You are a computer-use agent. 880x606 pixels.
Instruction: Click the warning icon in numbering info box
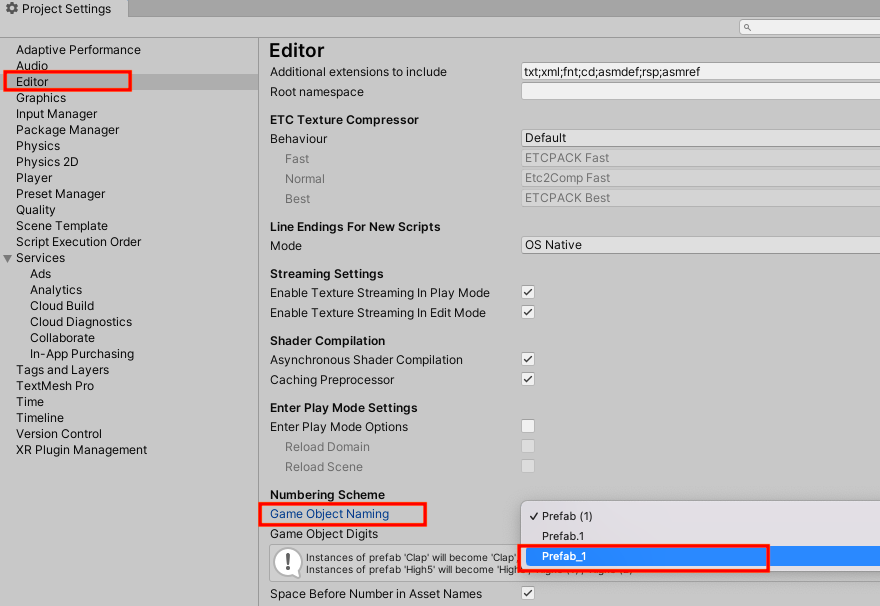pos(289,563)
